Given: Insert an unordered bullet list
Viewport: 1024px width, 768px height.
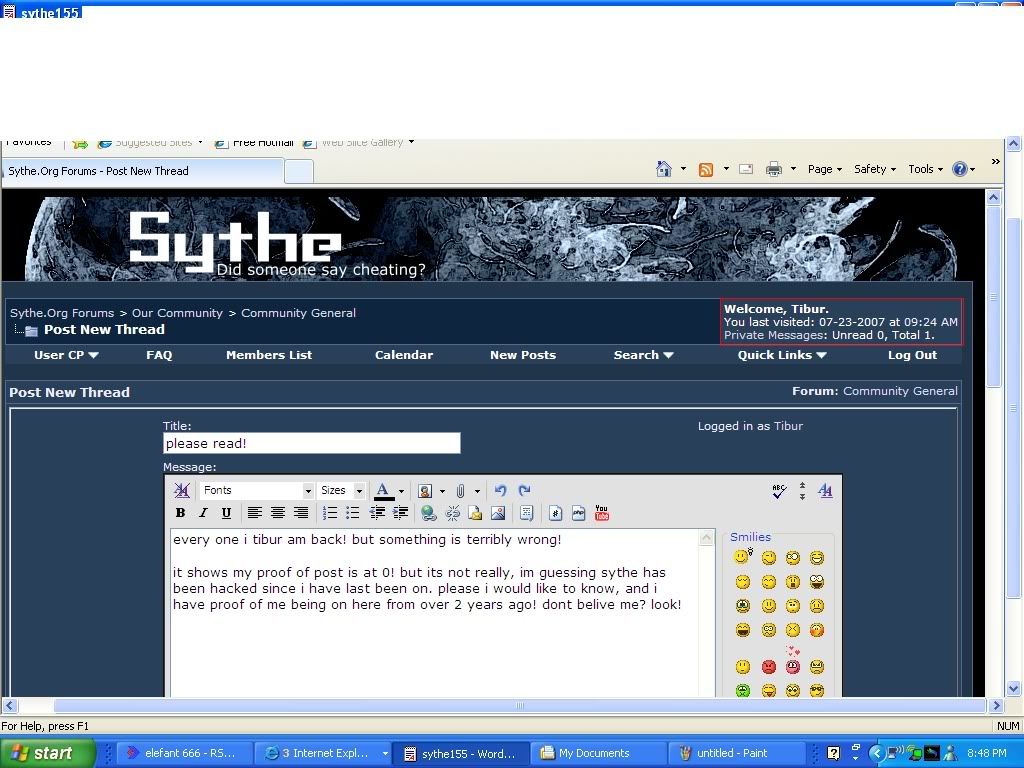Looking at the screenshot, I should [x=353, y=513].
